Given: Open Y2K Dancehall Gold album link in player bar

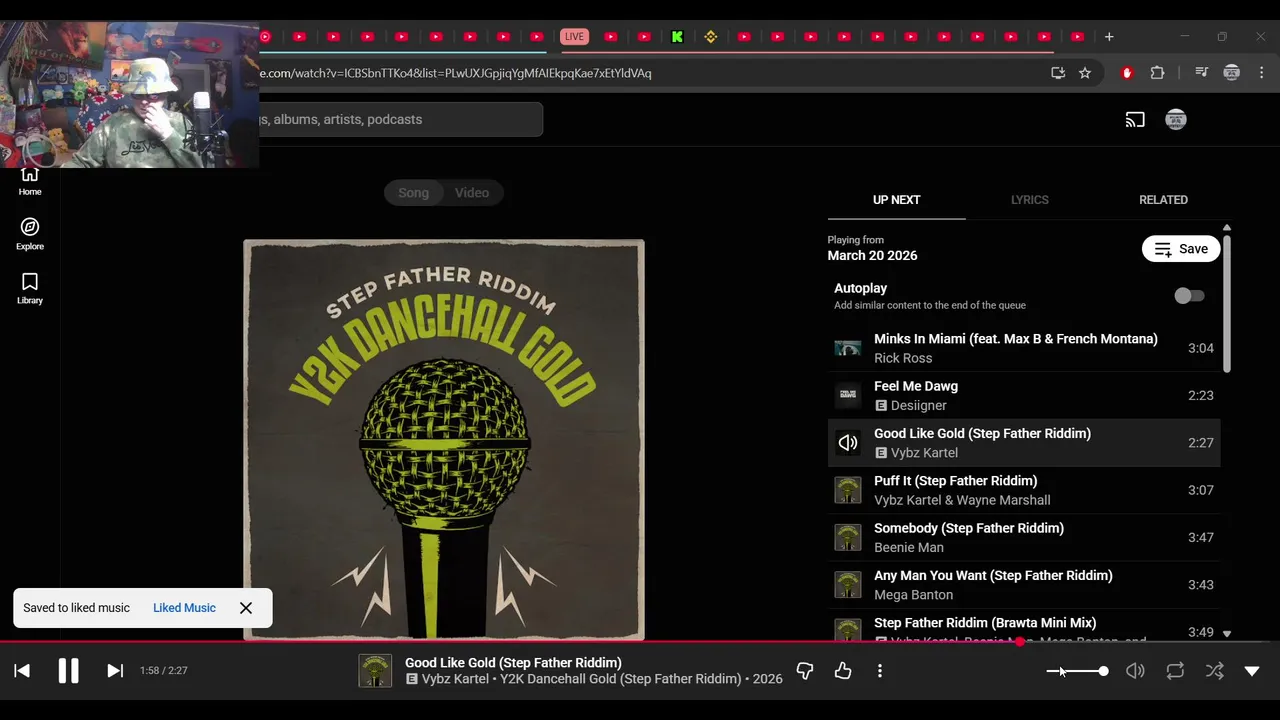Looking at the screenshot, I should pyautogui.click(x=621, y=679).
